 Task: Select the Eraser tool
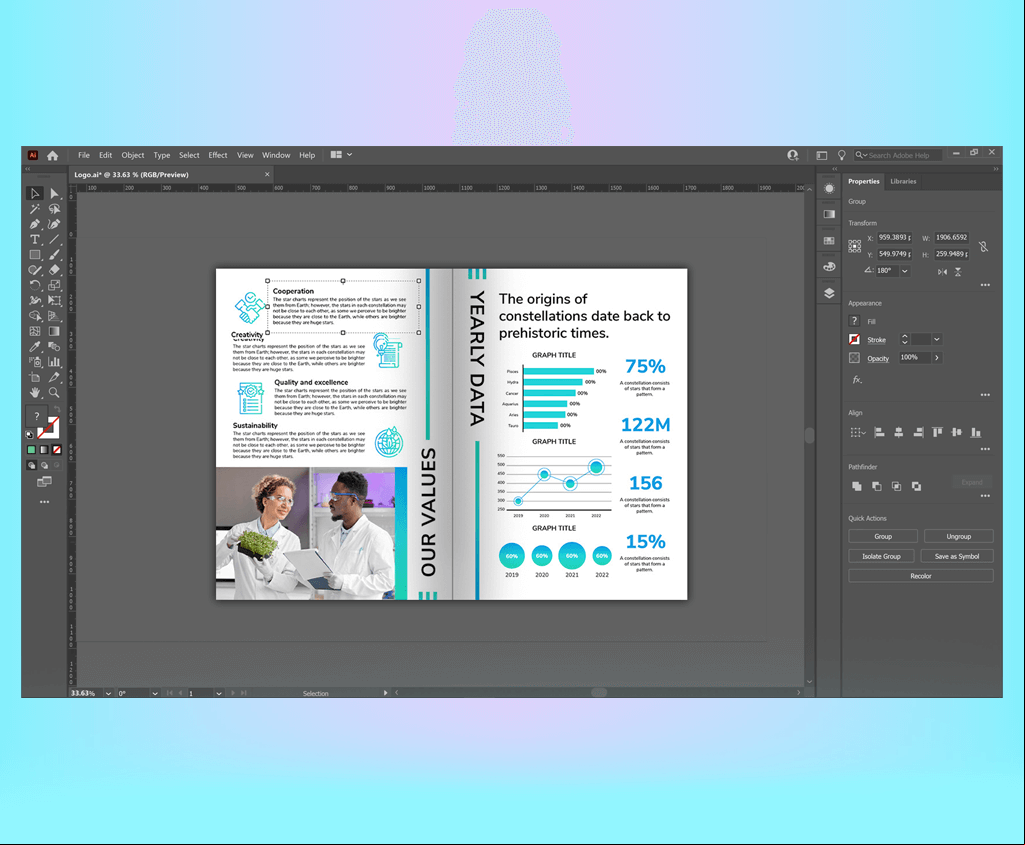tap(54, 270)
